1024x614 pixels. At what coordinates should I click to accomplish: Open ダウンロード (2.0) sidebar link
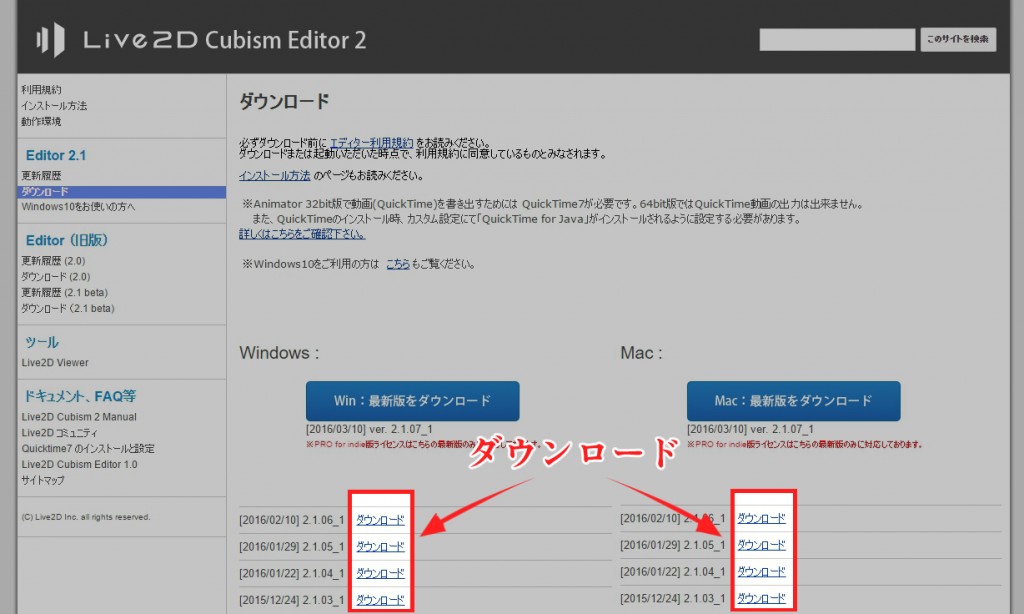tap(56, 276)
